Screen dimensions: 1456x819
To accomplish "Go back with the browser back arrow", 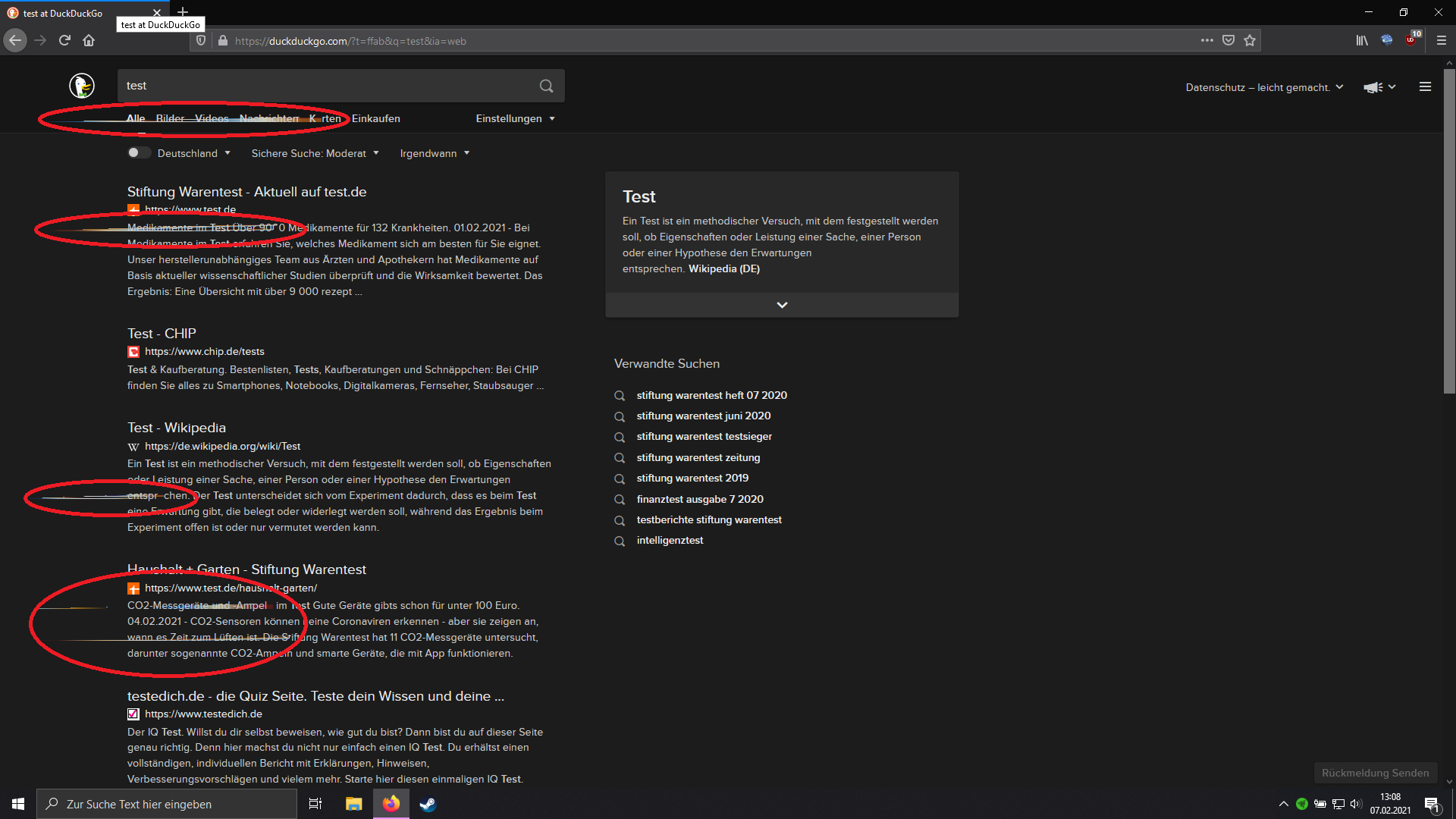I will tap(15, 40).
